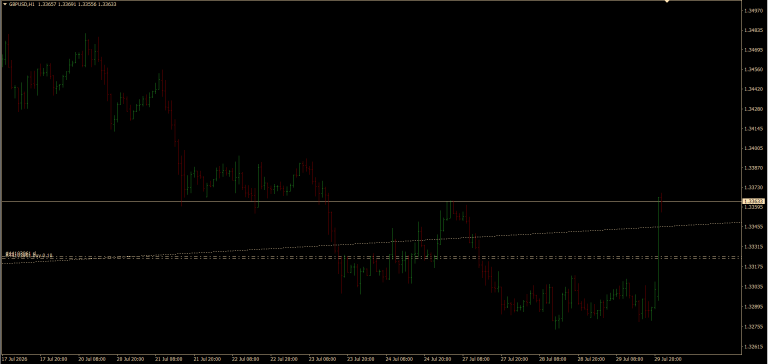The height and width of the screenshot is (364, 768).
Task: Click the 1.34145 price scale value
Action: pyautogui.click(x=754, y=128)
